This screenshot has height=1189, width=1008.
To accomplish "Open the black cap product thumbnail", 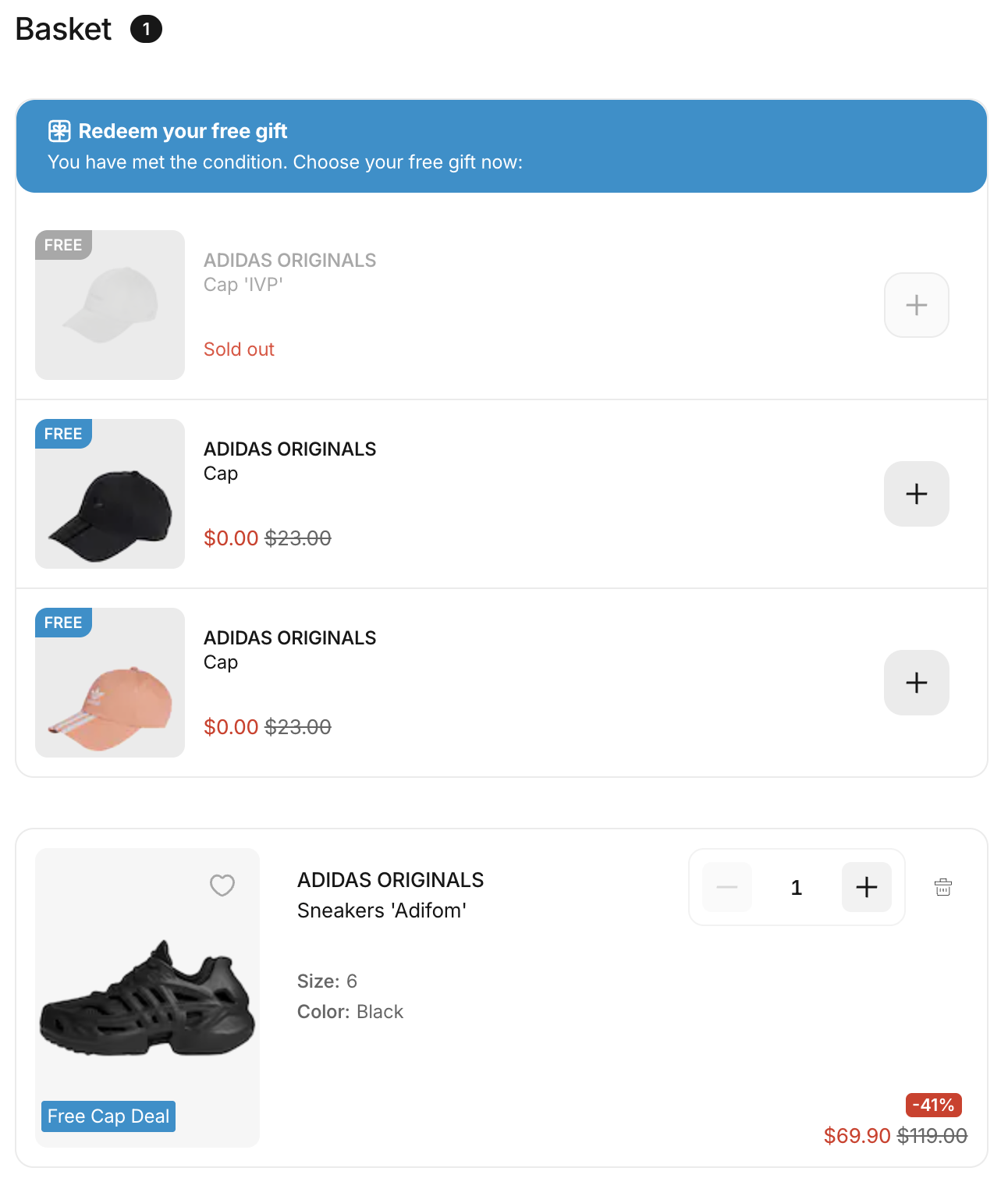I will 110,494.
